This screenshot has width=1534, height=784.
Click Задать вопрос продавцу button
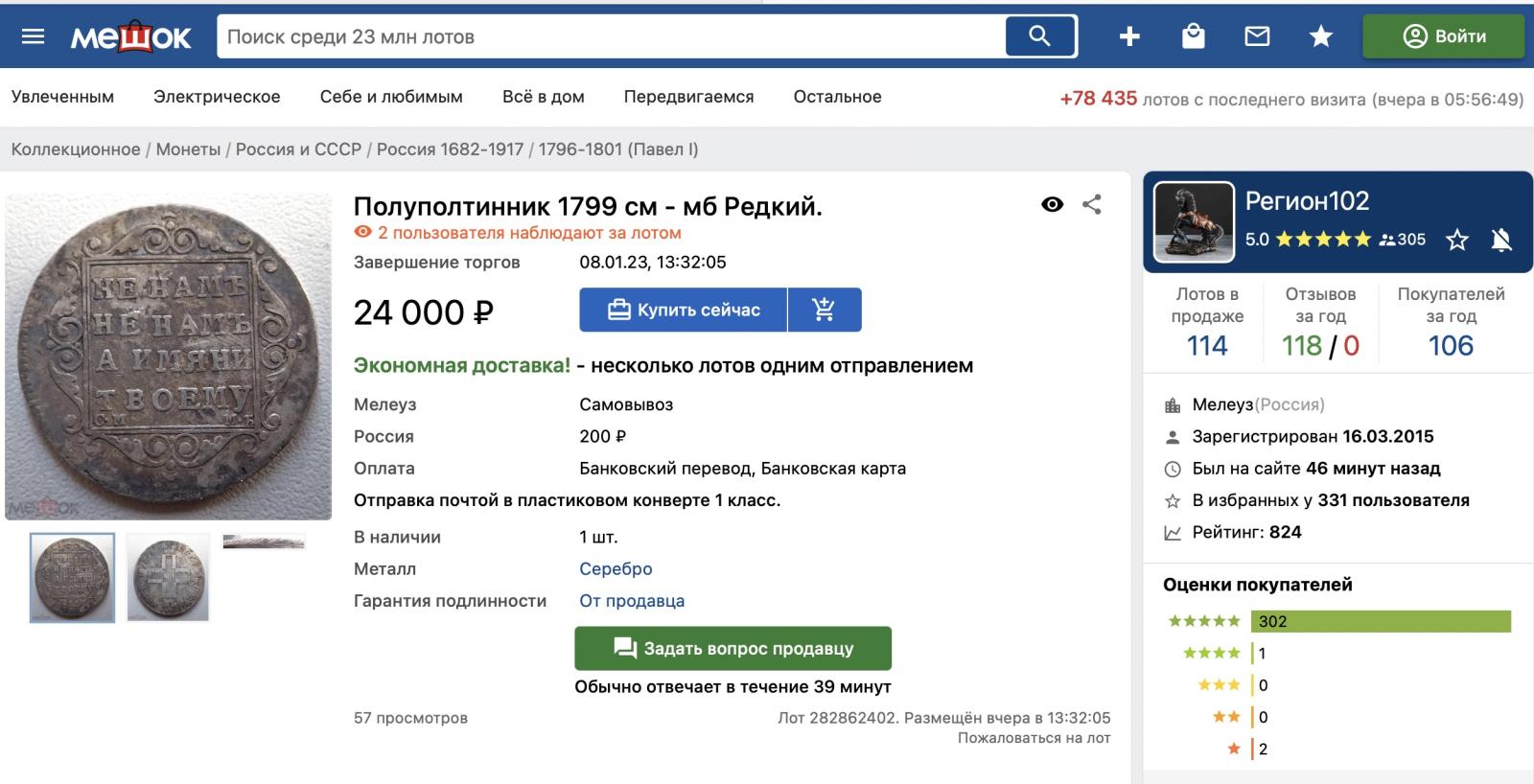(733, 648)
